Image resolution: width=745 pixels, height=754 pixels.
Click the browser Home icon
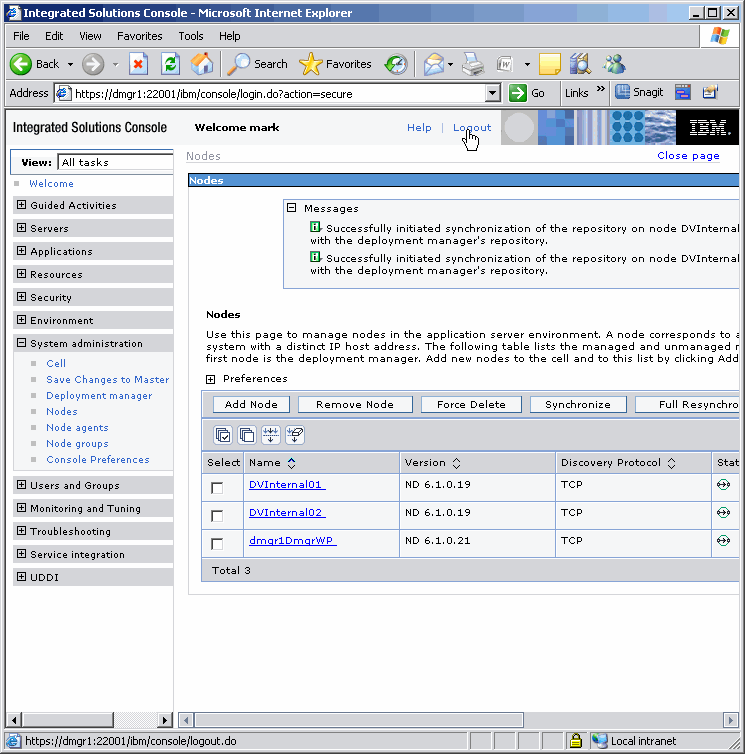(202, 64)
